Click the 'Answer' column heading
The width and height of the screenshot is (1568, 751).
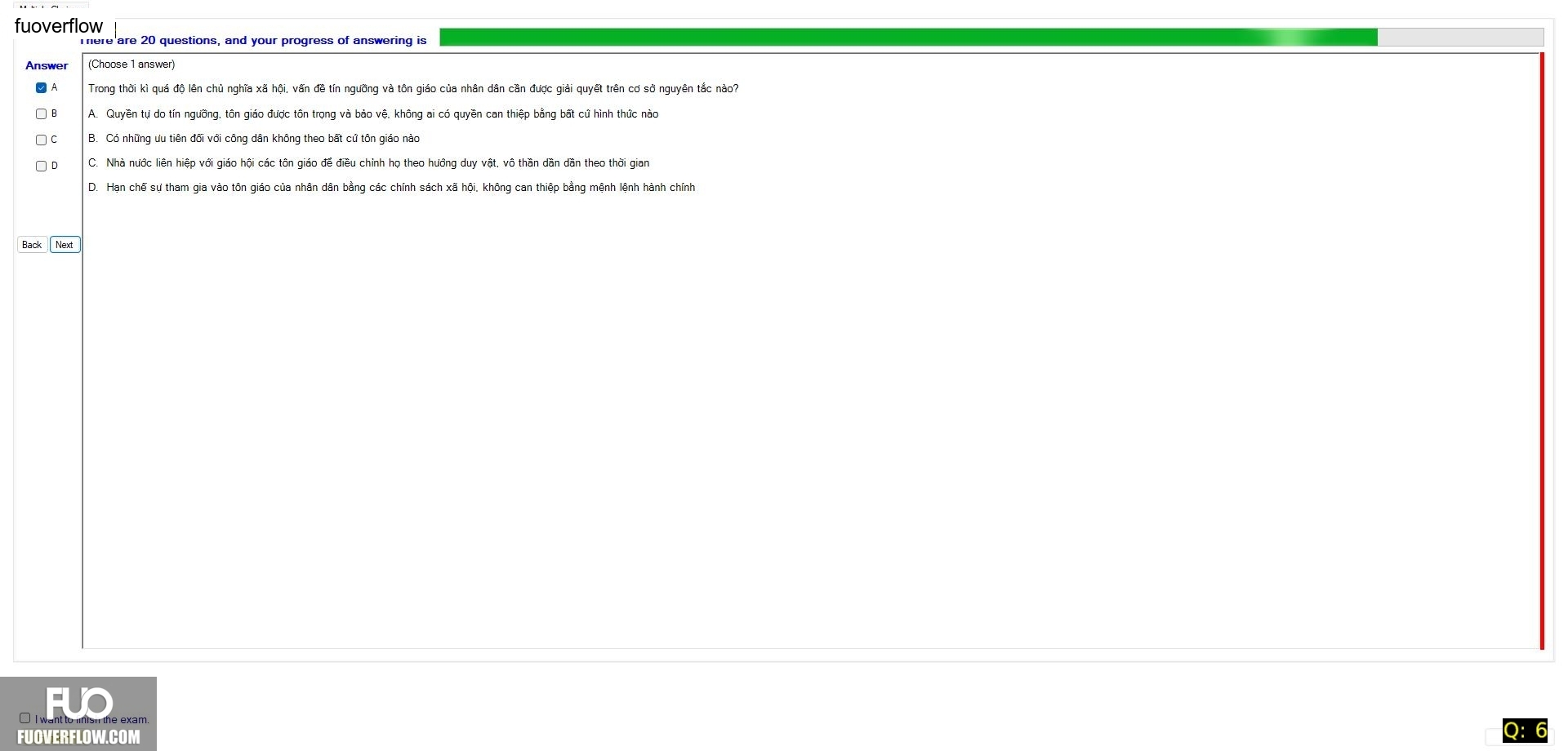(x=47, y=65)
